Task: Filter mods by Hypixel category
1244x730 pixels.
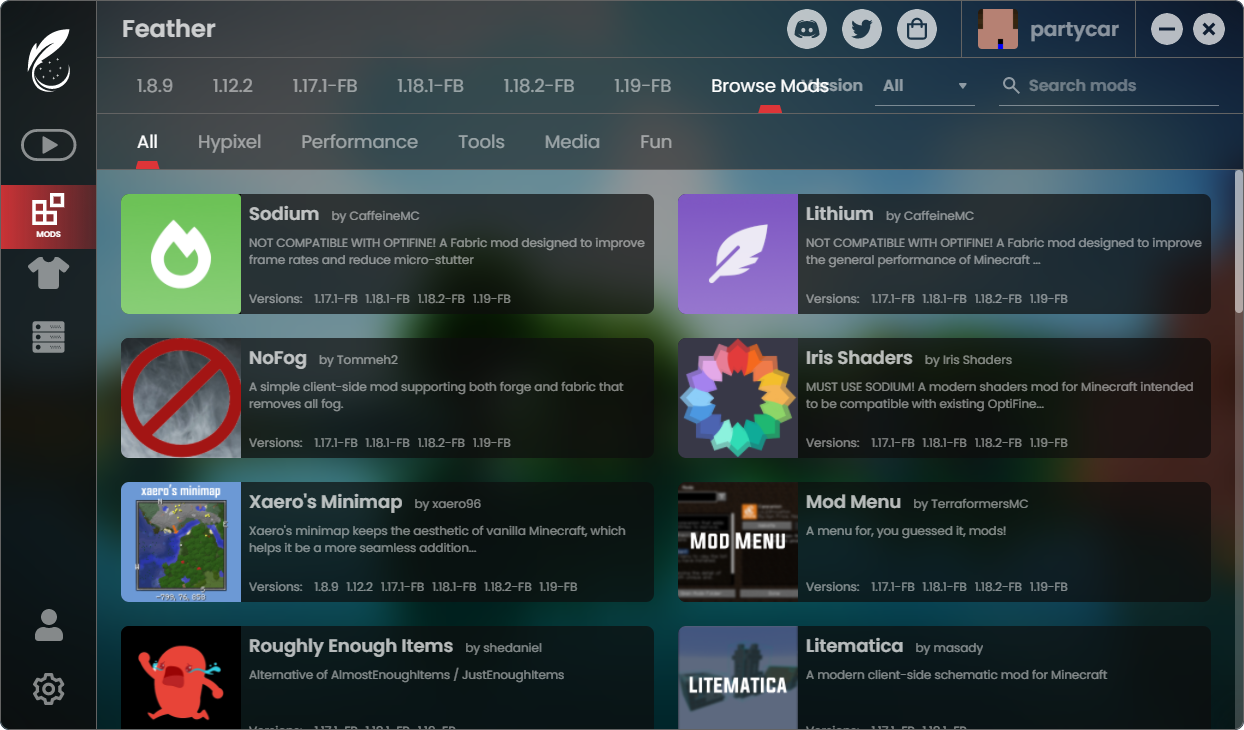Action: point(229,142)
